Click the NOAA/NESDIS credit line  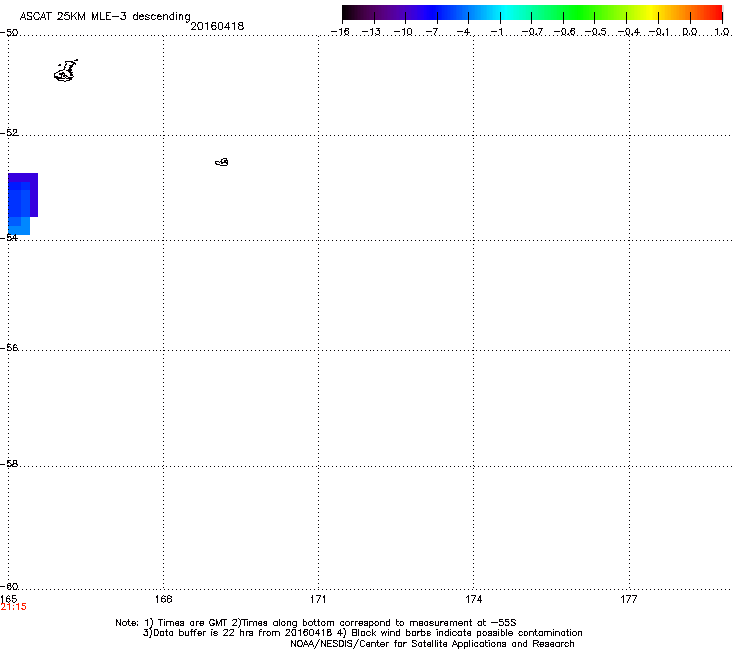point(432,644)
